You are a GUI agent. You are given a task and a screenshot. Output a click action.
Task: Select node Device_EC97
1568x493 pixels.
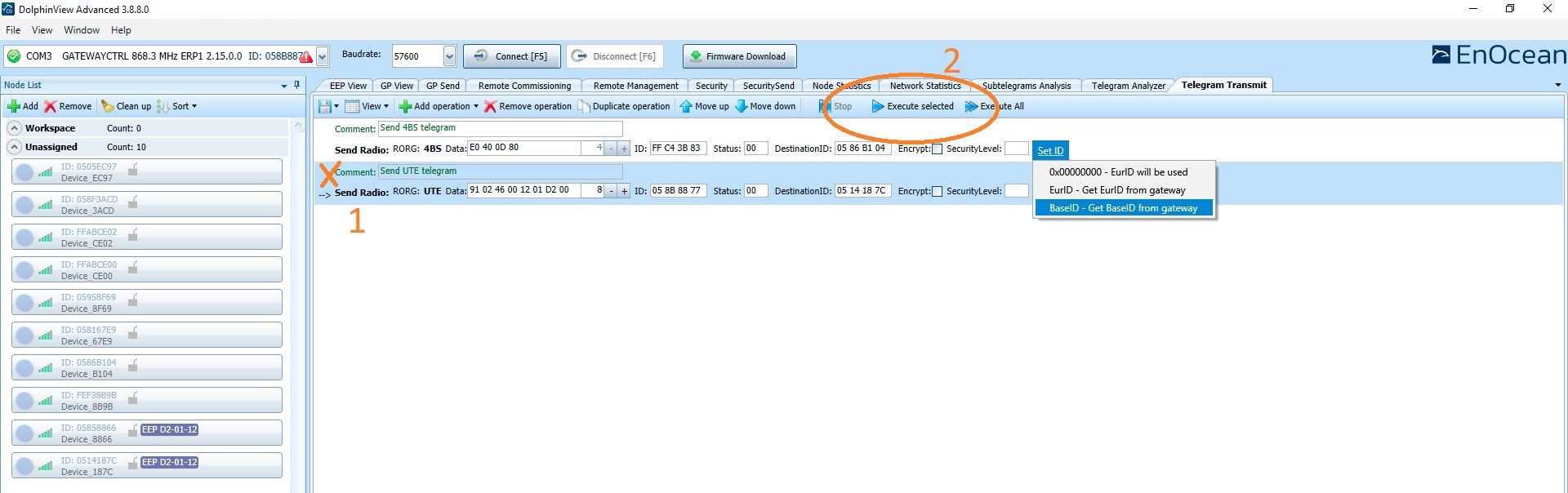[147, 171]
